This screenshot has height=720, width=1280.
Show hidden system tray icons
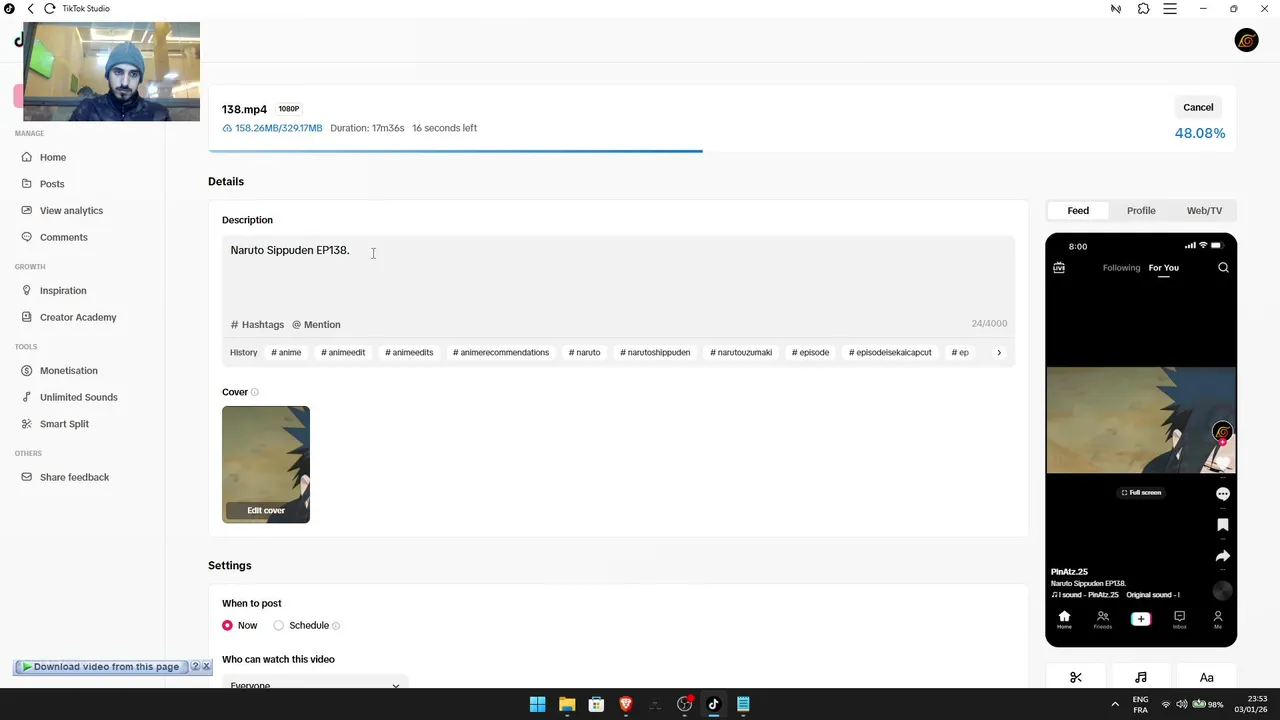pos(1115,704)
